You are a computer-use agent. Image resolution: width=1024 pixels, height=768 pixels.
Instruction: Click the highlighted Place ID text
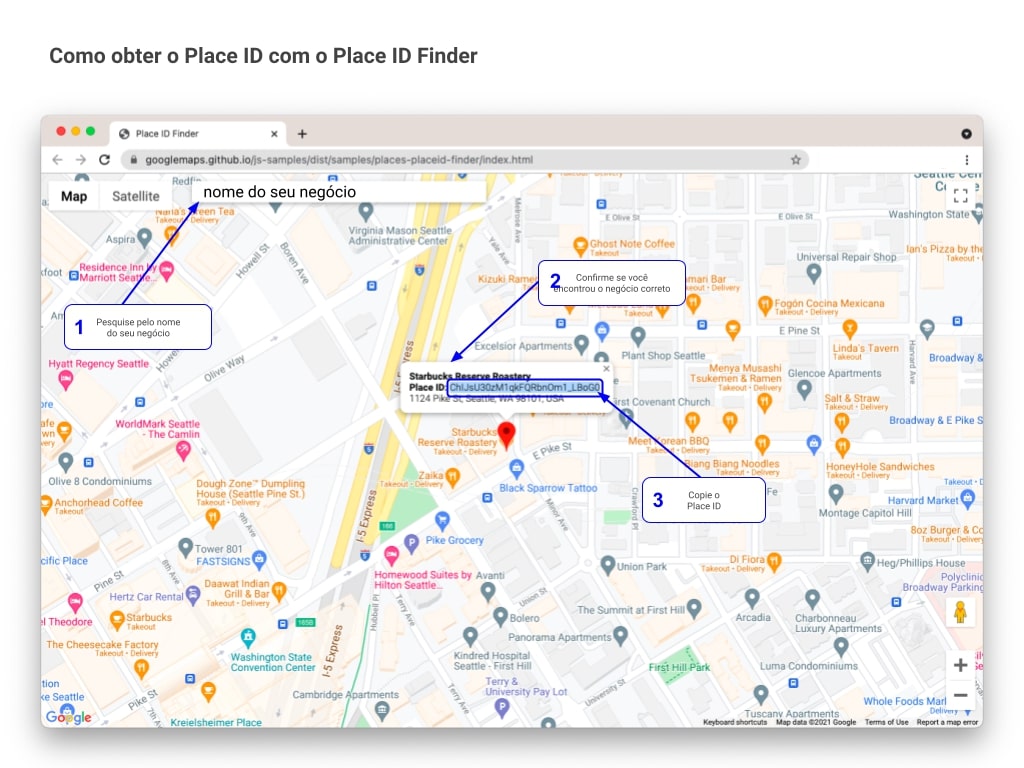(524, 387)
